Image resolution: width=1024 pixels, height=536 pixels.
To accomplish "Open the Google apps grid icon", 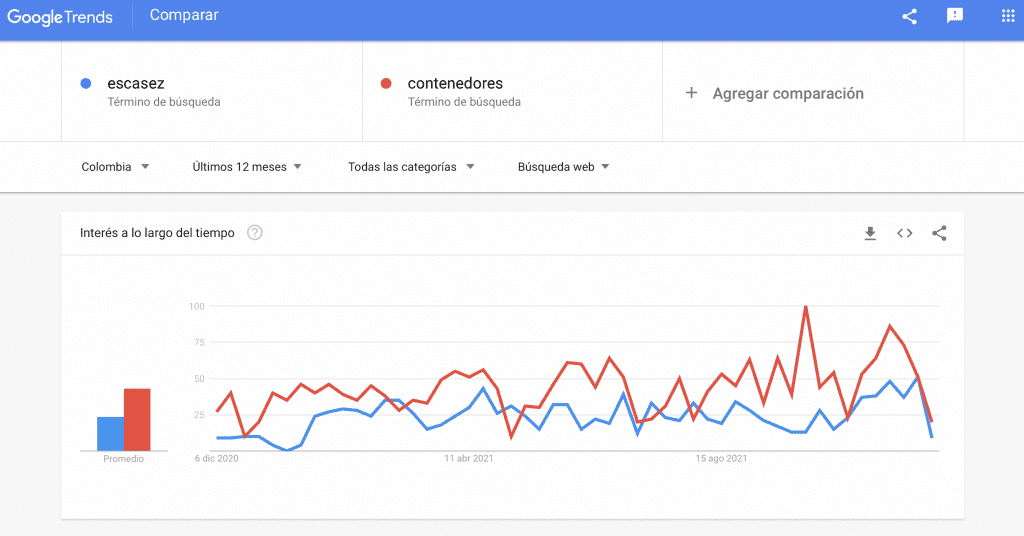I will tap(1008, 16).
